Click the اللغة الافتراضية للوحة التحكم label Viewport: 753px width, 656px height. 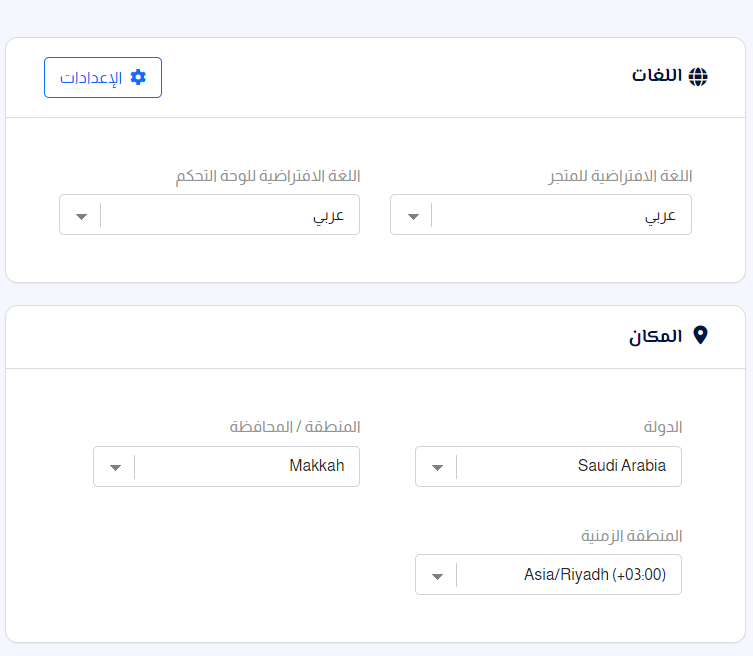coord(267,176)
